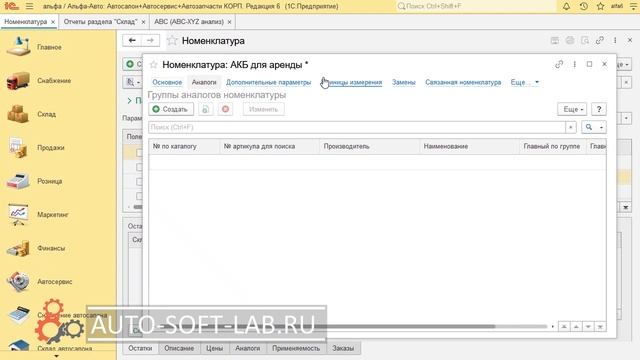Viewport: 640px width, 360px height.
Task: Open Розница cash register icon
Action: click(18, 181)
